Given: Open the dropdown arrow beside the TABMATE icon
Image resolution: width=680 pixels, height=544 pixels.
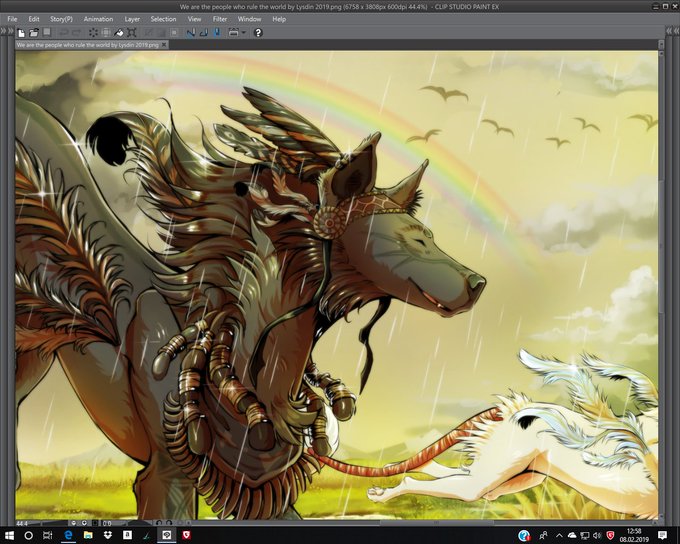Looking at the screenshot, I should click(x=243, y=33).
